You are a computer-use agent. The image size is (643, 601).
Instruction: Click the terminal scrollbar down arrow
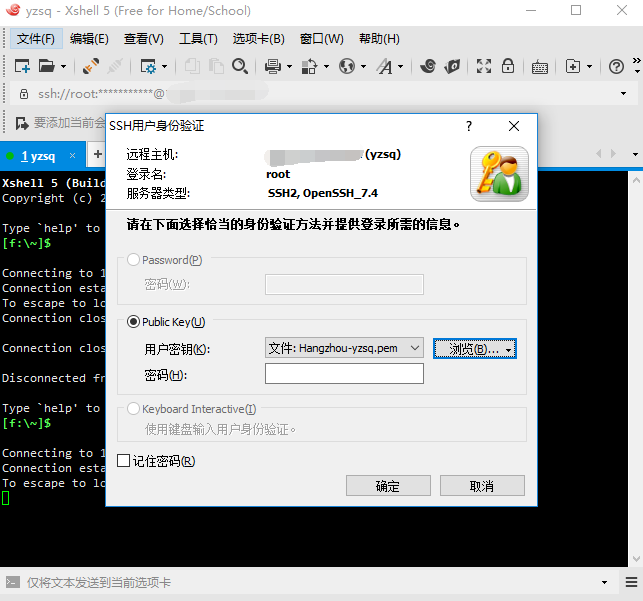[x=636, y=558]
